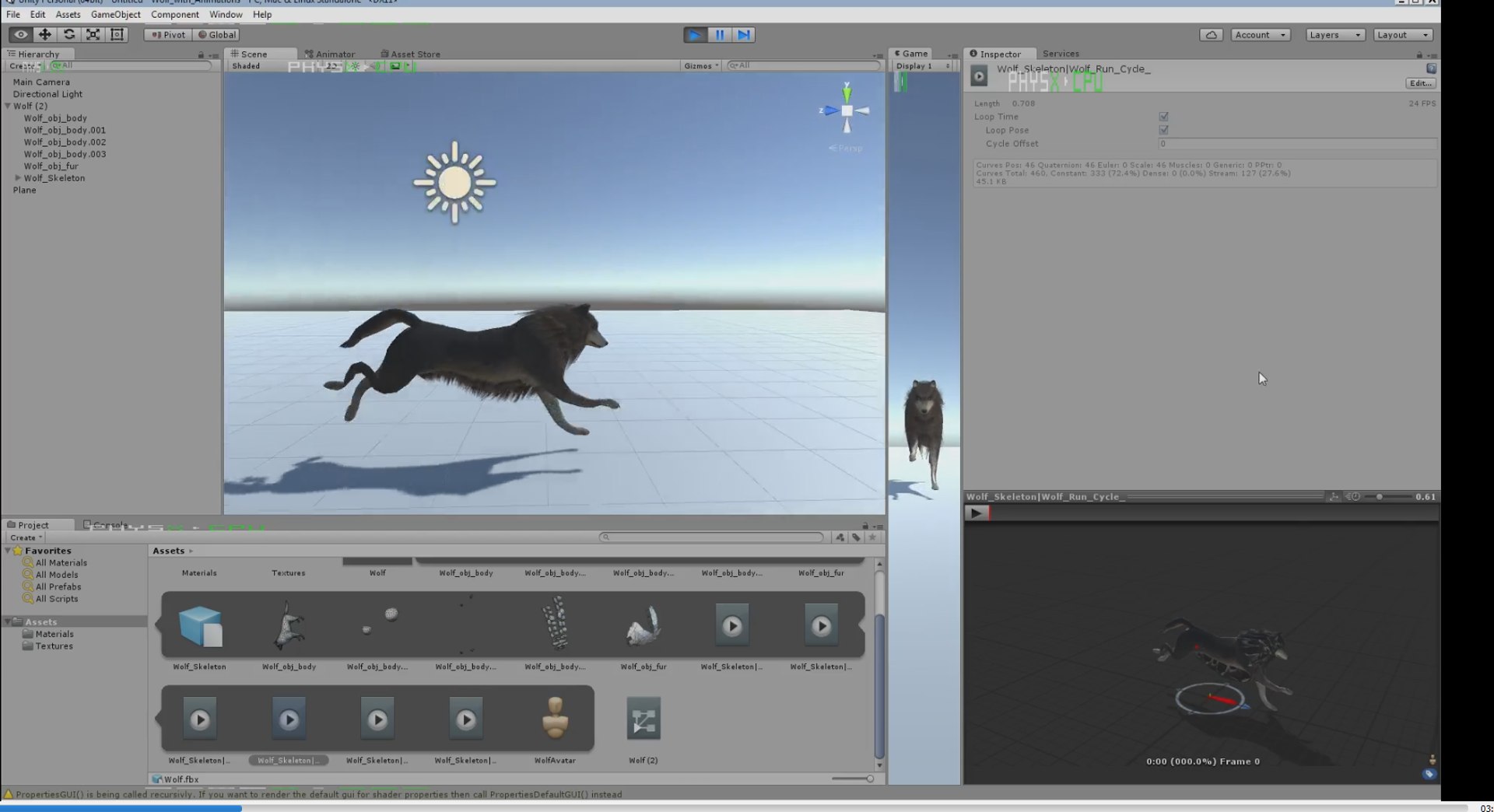The image size is (1494, 812).
Task: Collapse the Wolf (2) hierarchy item
Action: (8, 106)
